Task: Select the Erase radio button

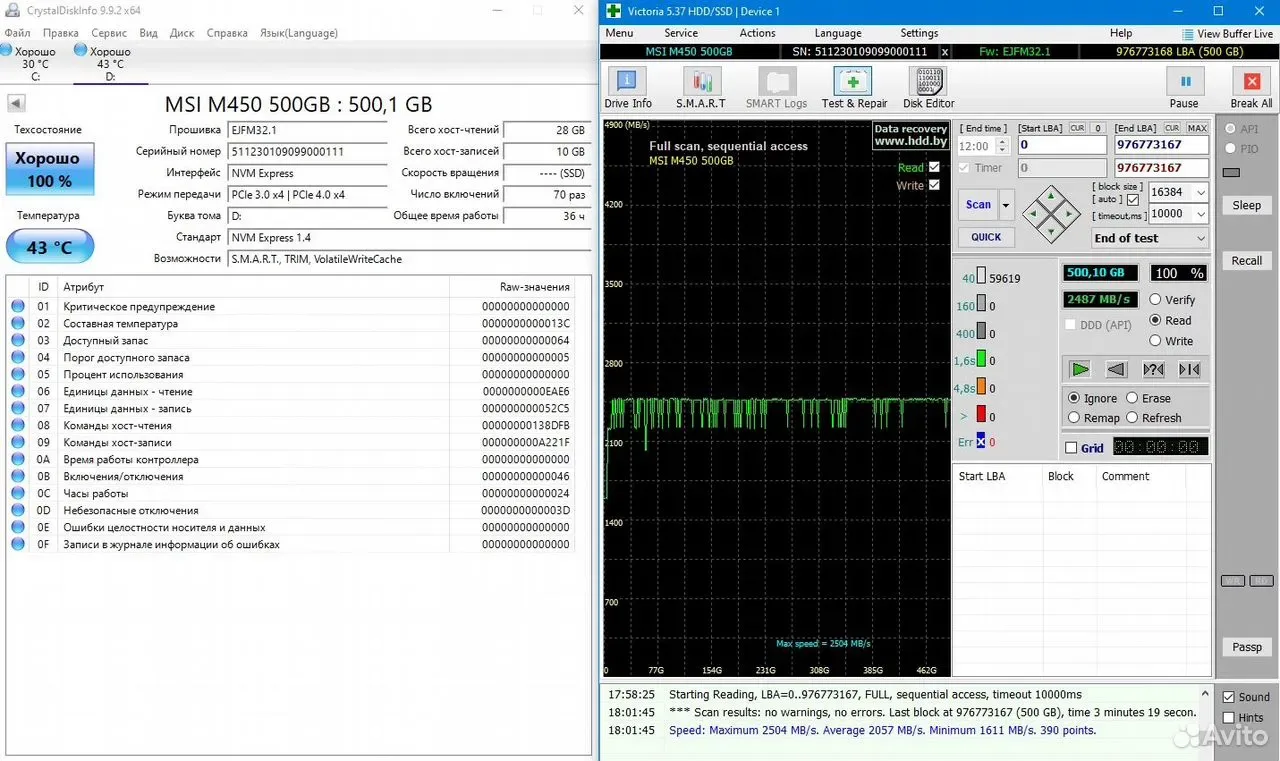Action: point(1132,398)
